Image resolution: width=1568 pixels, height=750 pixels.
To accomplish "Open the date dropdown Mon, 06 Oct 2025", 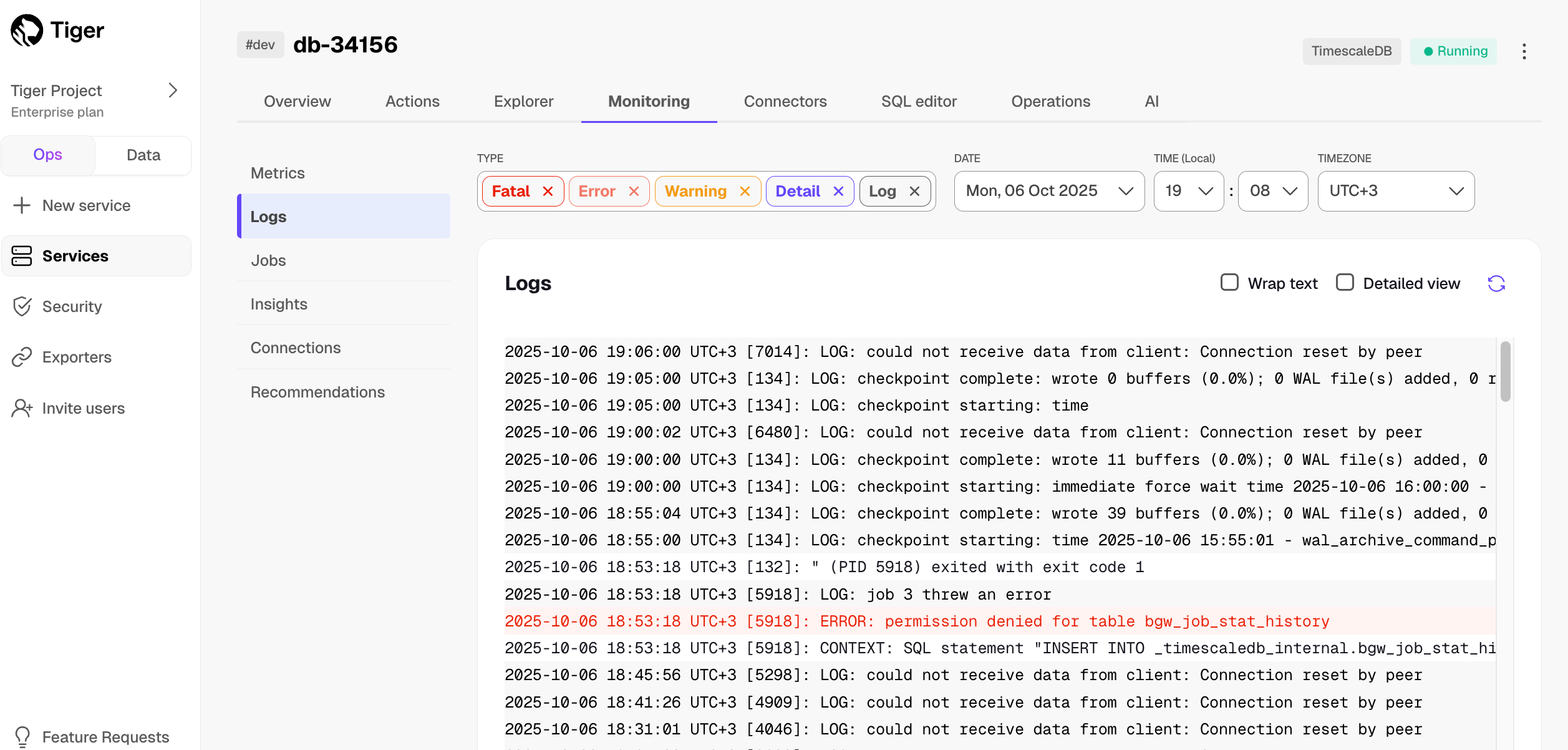I will [x=1048, y=191].
